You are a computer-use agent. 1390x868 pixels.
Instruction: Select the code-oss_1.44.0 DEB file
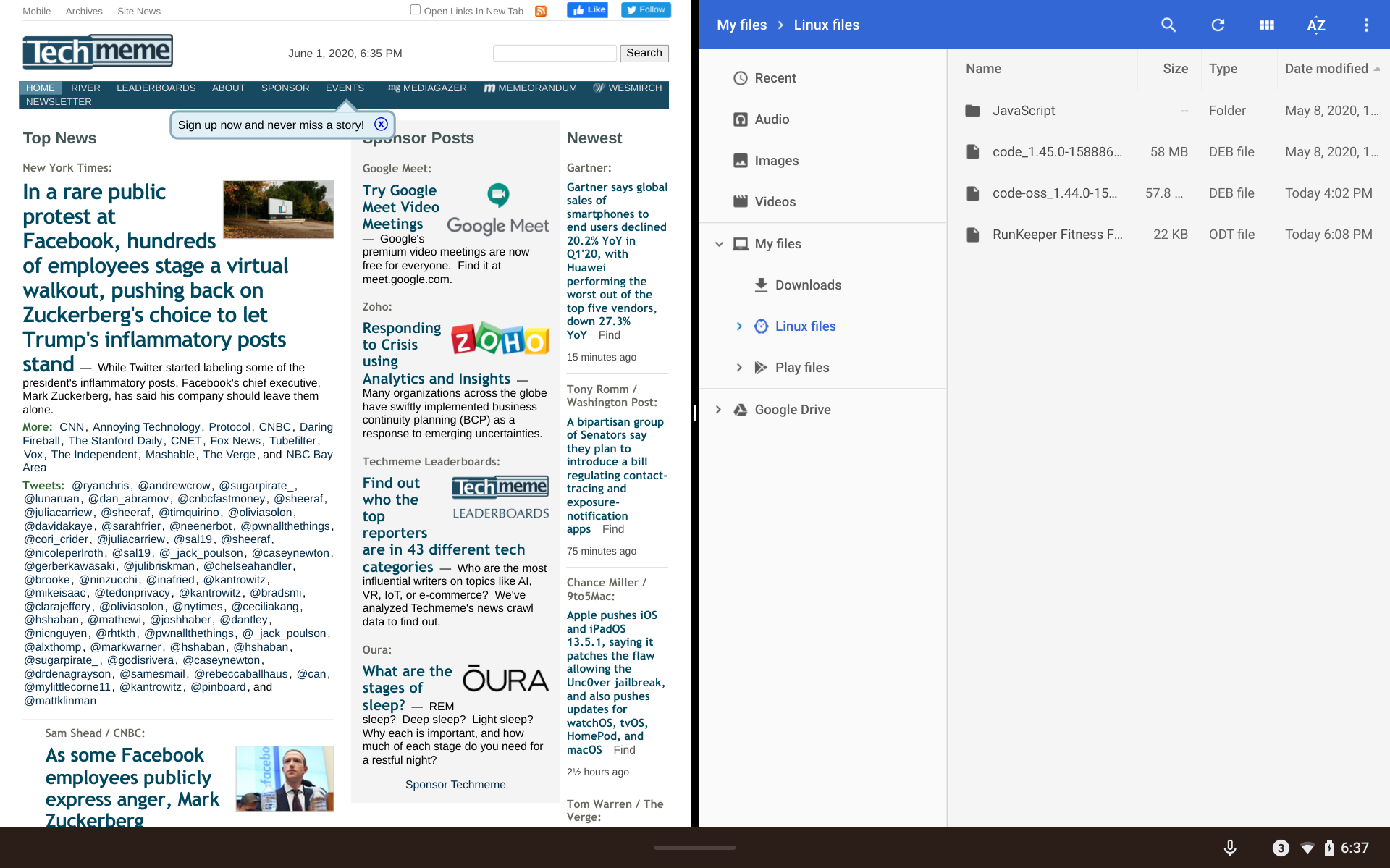[x=1168, y=193]
